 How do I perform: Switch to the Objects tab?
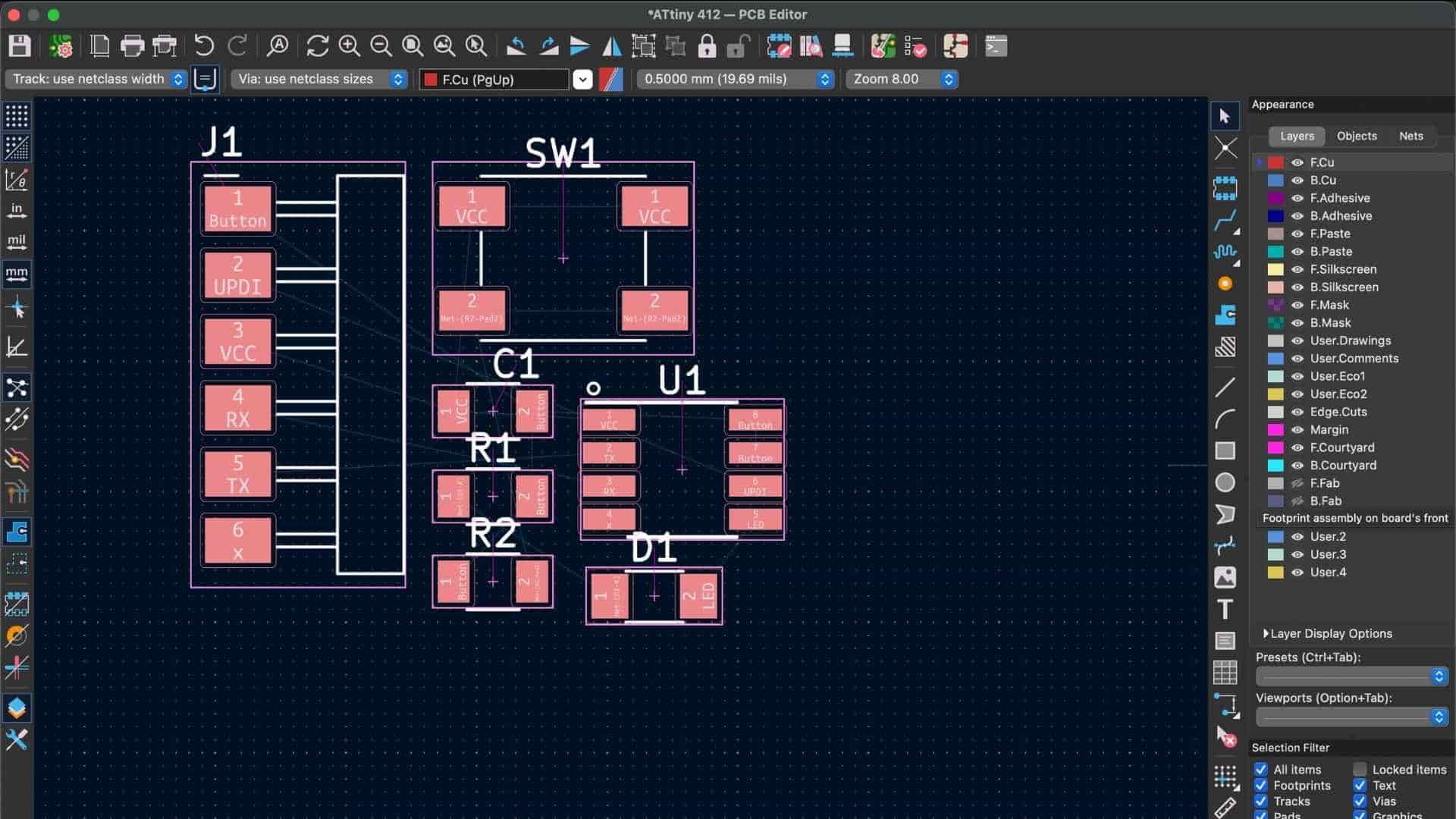pyautogui.click(x=1356, y=136)
